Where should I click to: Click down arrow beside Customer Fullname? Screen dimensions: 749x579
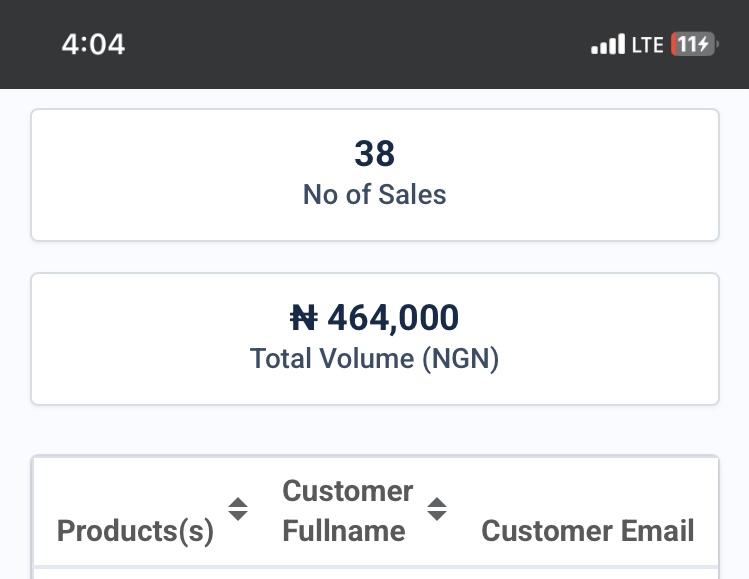(x=437, y=515)
